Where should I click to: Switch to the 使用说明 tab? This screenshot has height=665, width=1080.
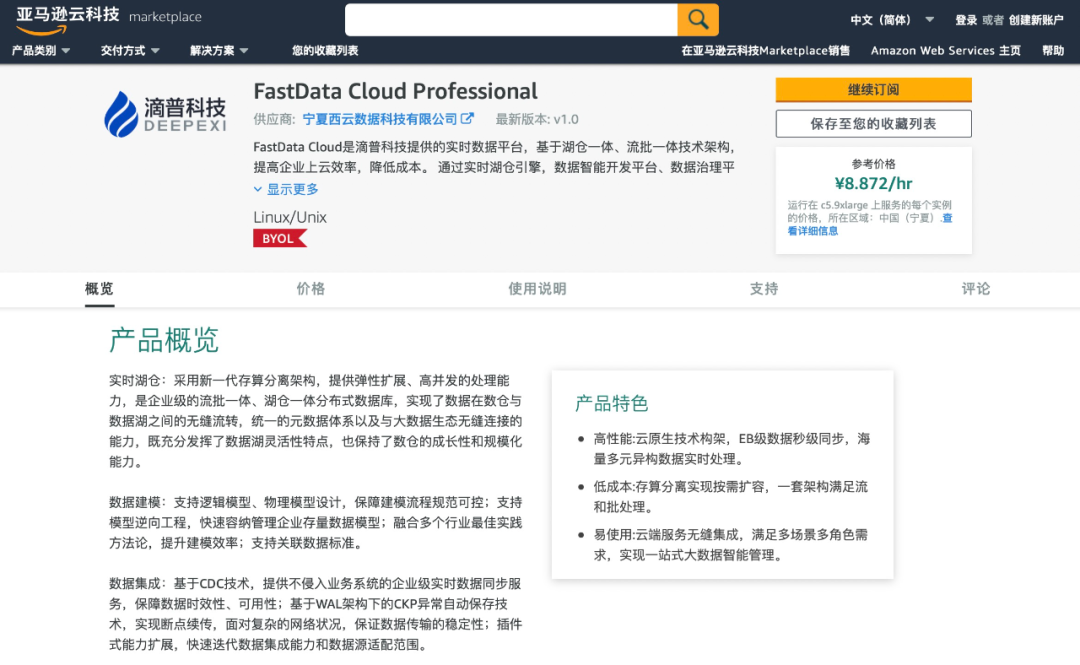537,289
